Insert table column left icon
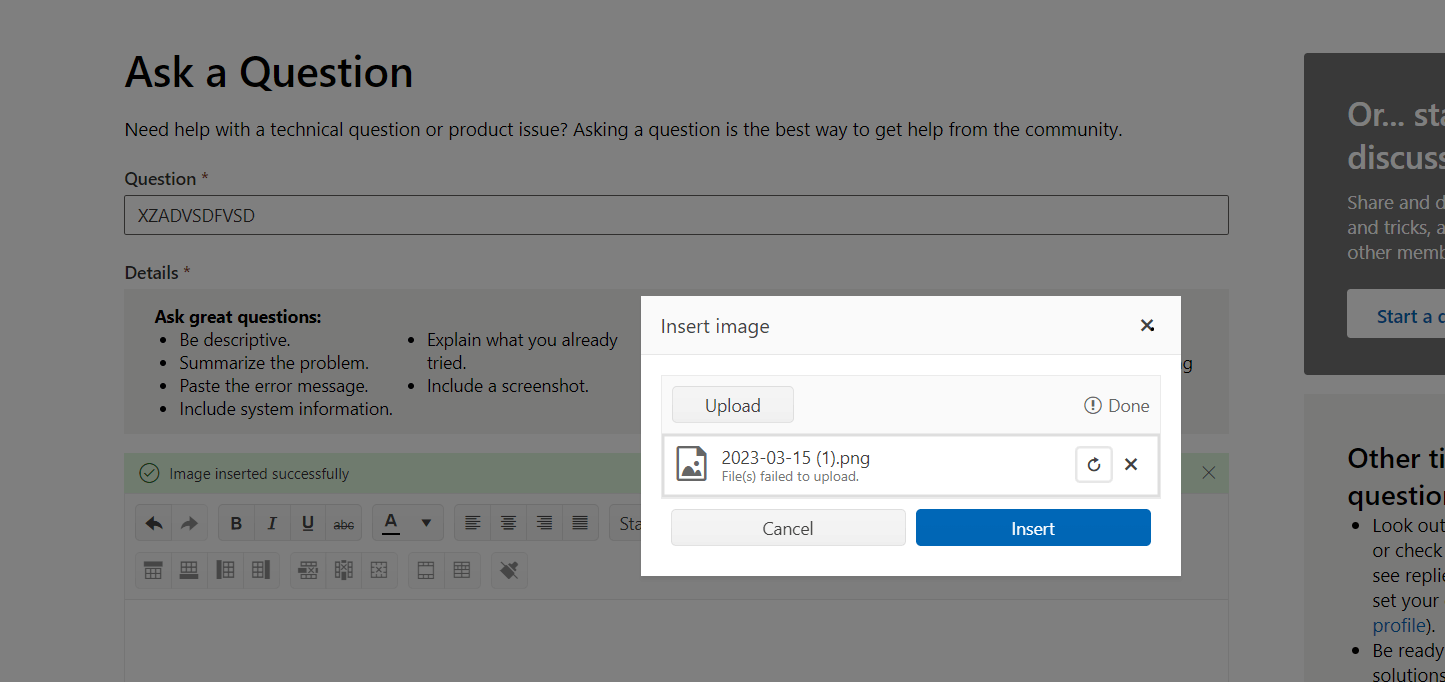The height and width of the screenshot is (682, 1445). pyautogui.click(x=225, y=570)
